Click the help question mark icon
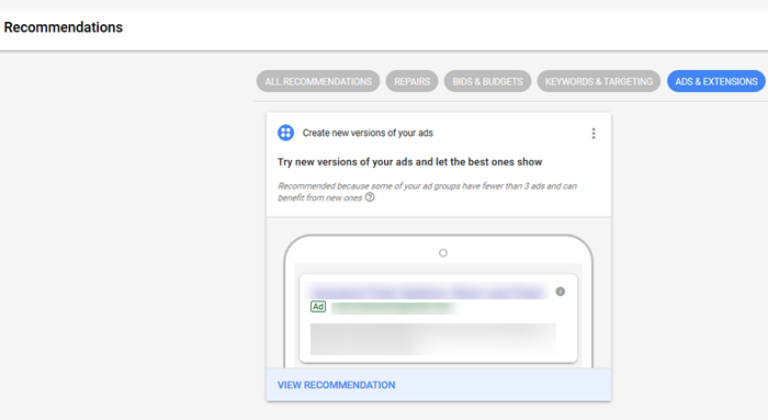Image resolution: width=768 pixels, height=420 pixels. [x=370, y=198]
